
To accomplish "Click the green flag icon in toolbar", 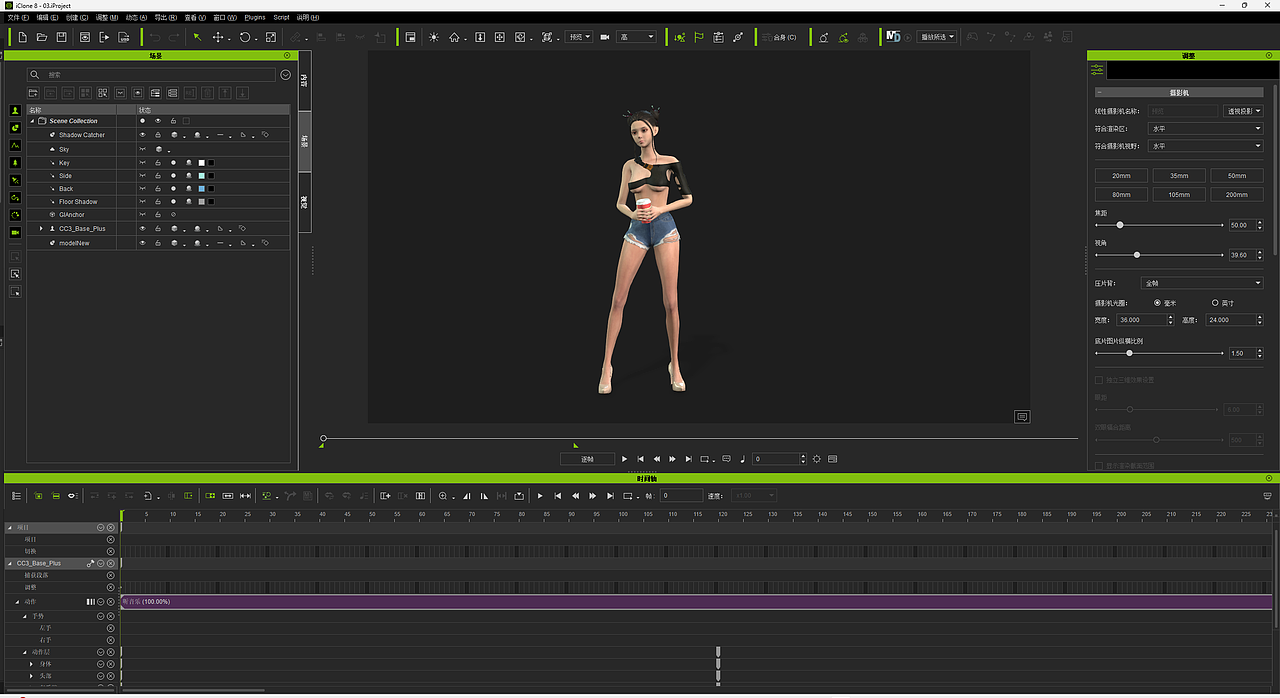I will click(x=699, y=37).
